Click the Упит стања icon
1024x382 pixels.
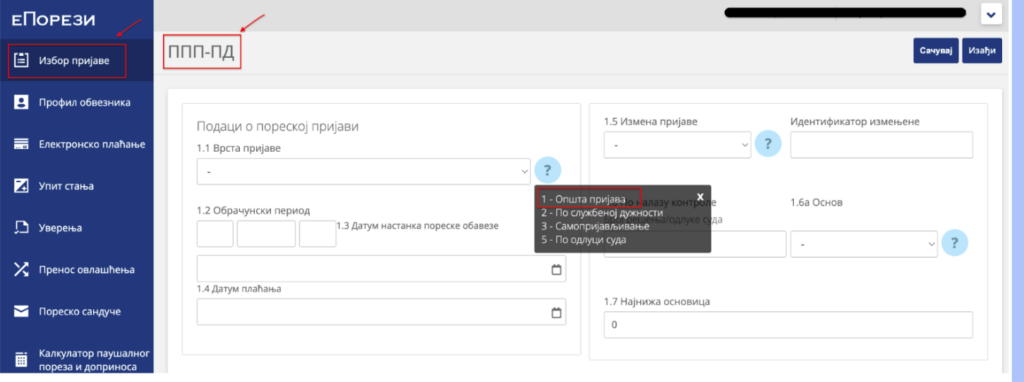22,186
